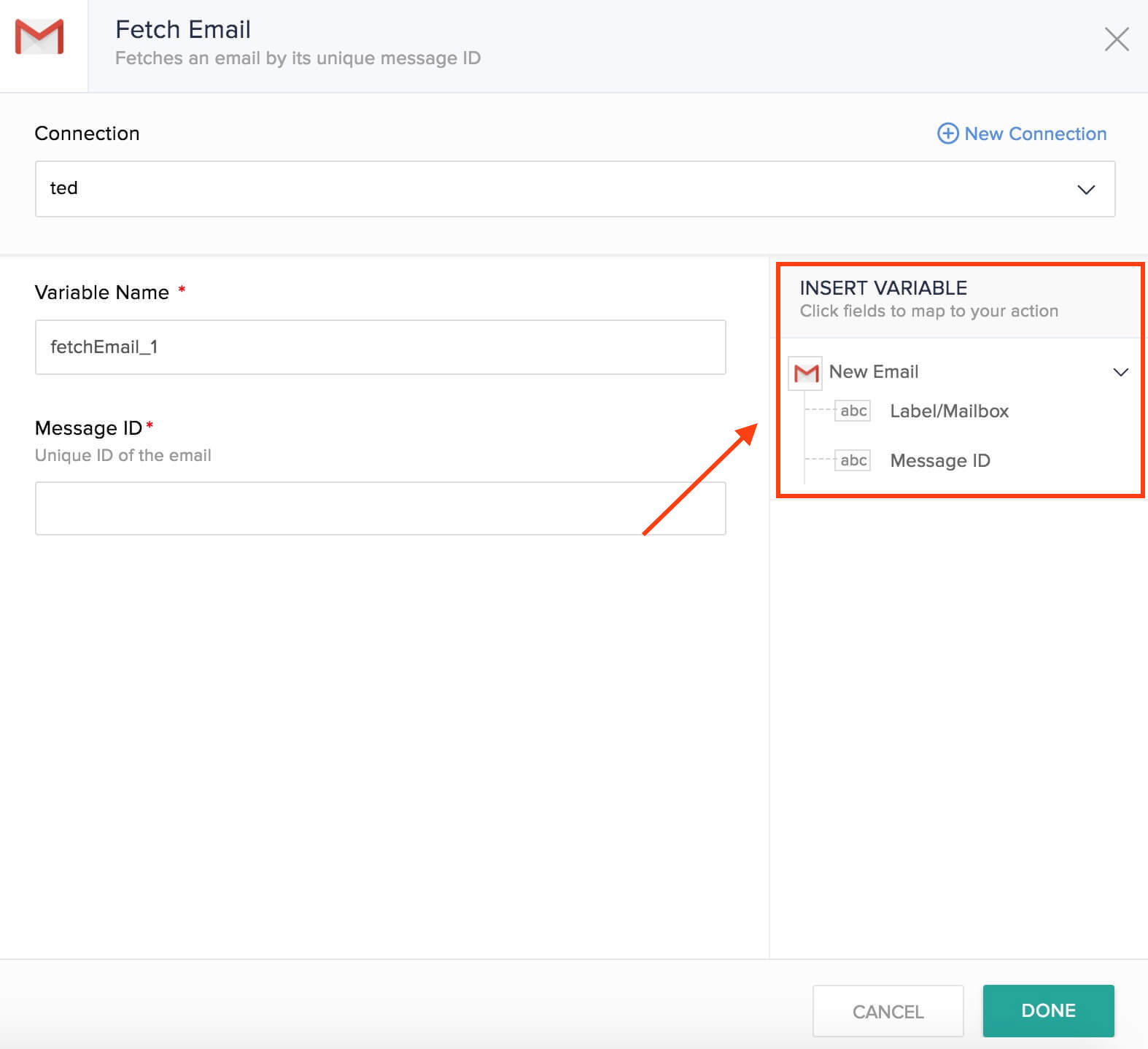
Task: Close the Fetch Email dialog
Action: point(1117,39)
